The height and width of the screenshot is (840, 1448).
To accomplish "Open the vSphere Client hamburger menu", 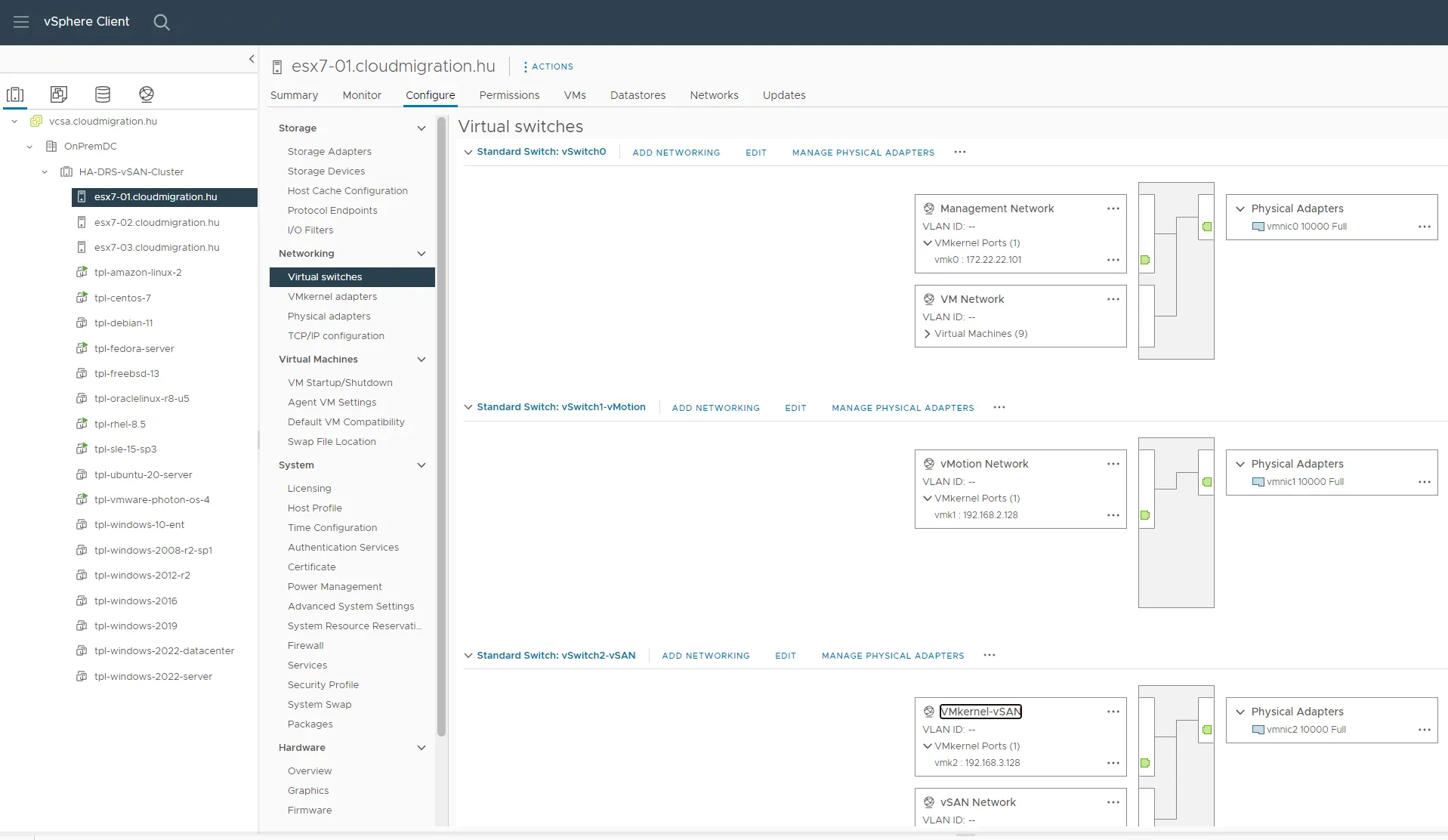I will click(21, 22).
